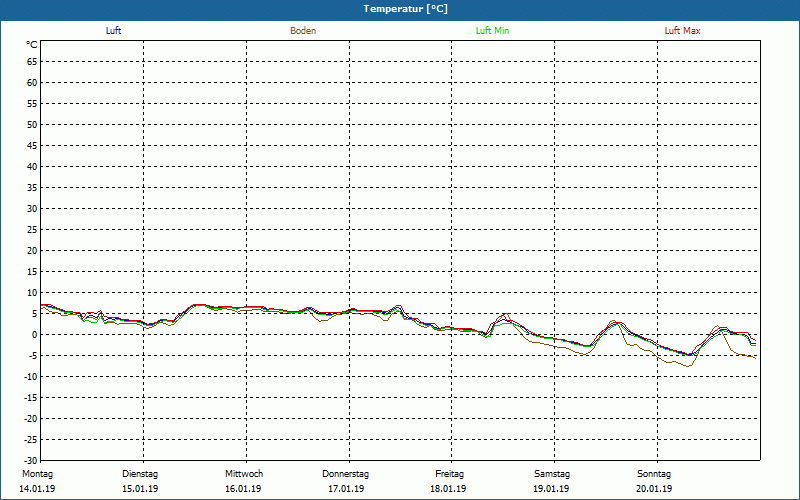Click the 65 y-axis value
The image size is (800, 500).
[32, 62]
